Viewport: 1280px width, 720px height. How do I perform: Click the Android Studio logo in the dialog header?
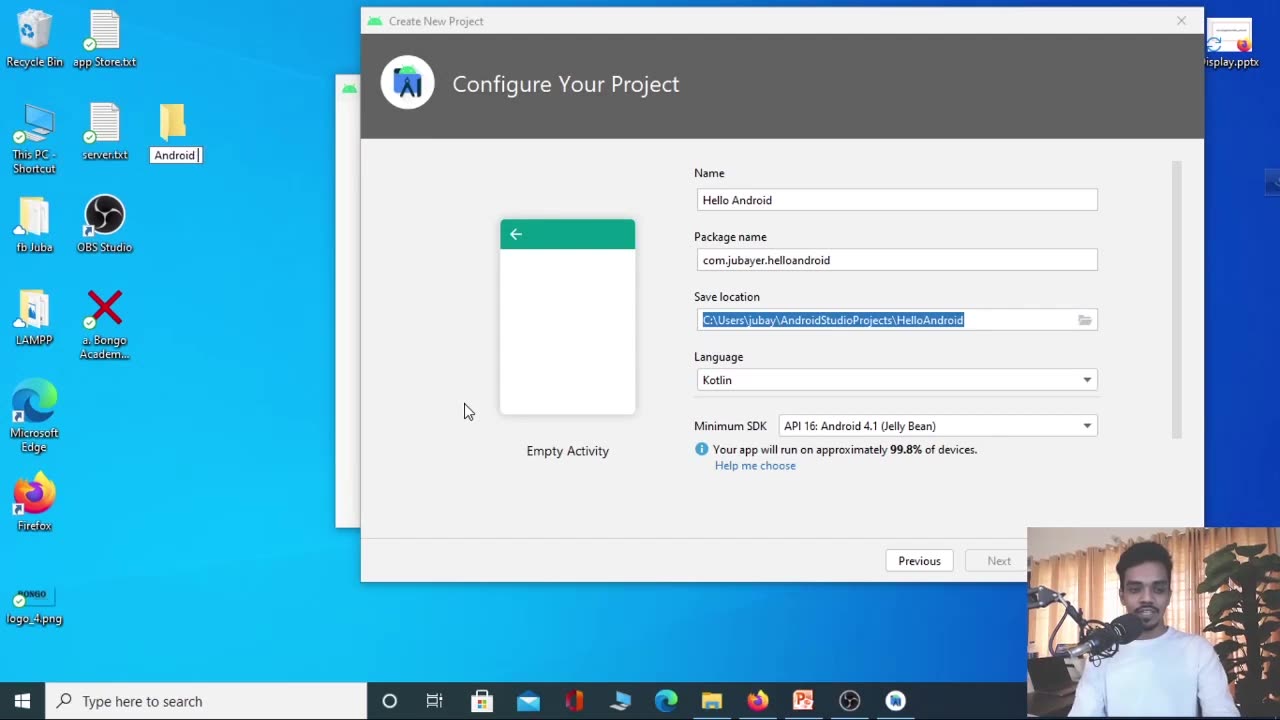click(407, 83)
